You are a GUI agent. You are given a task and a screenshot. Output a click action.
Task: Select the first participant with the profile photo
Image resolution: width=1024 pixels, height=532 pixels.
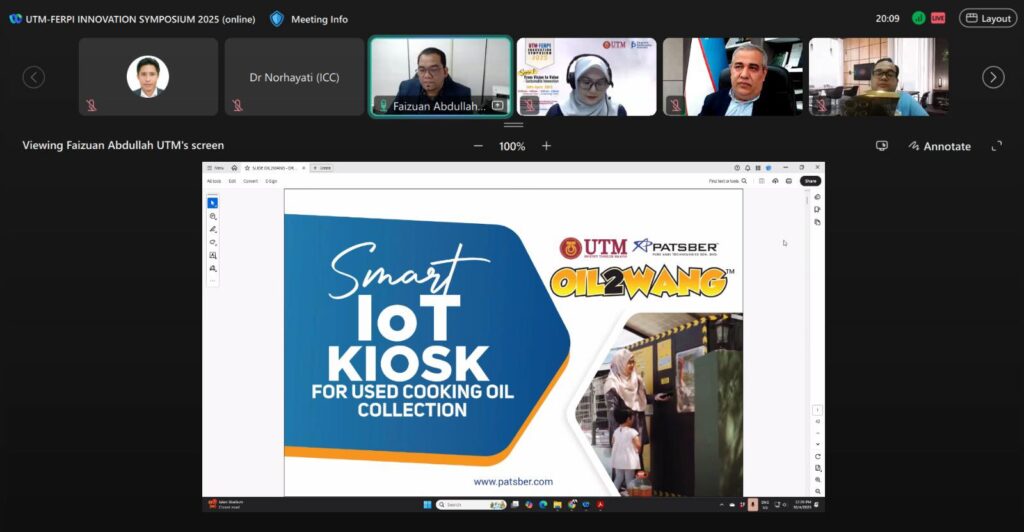(x=148, y=77)
